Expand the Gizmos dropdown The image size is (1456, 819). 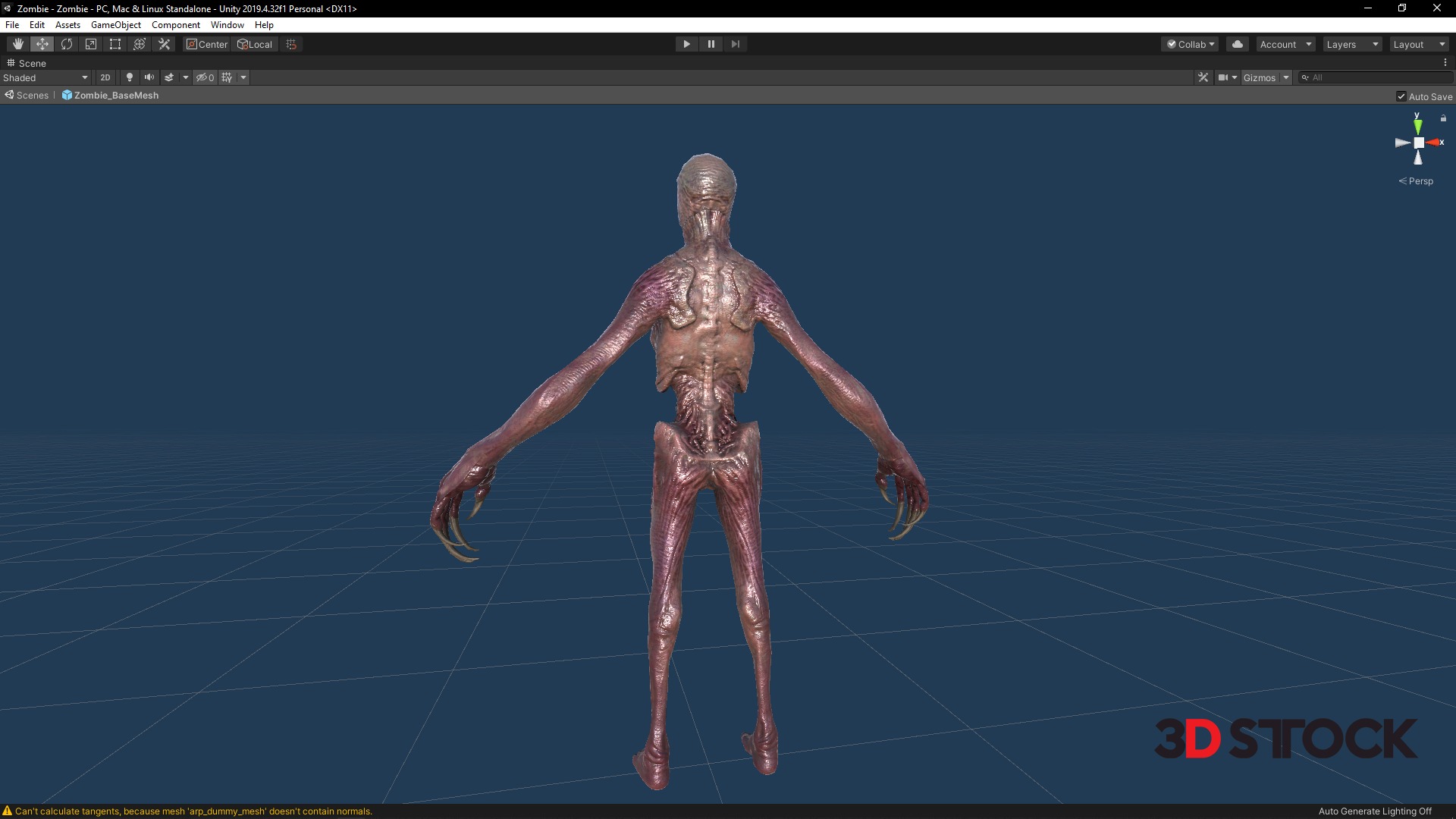[1286, 77]
